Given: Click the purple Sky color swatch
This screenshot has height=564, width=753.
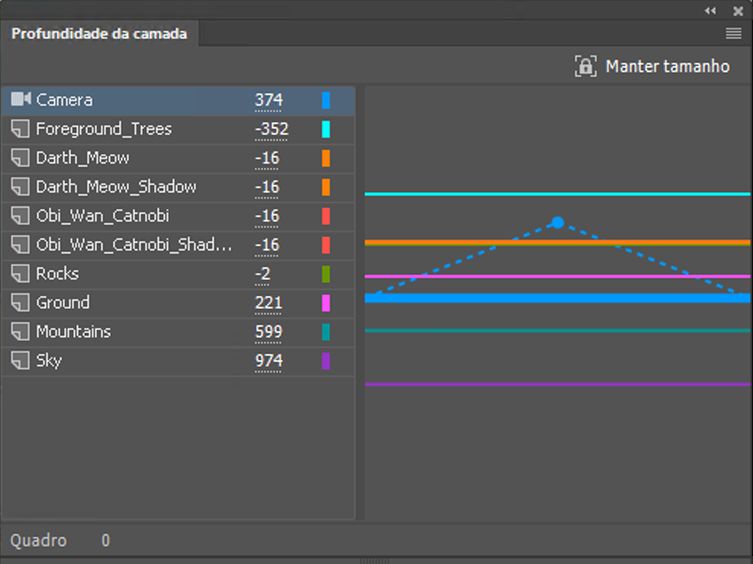Looking at the screenshot, I should (x=326, y=361).
